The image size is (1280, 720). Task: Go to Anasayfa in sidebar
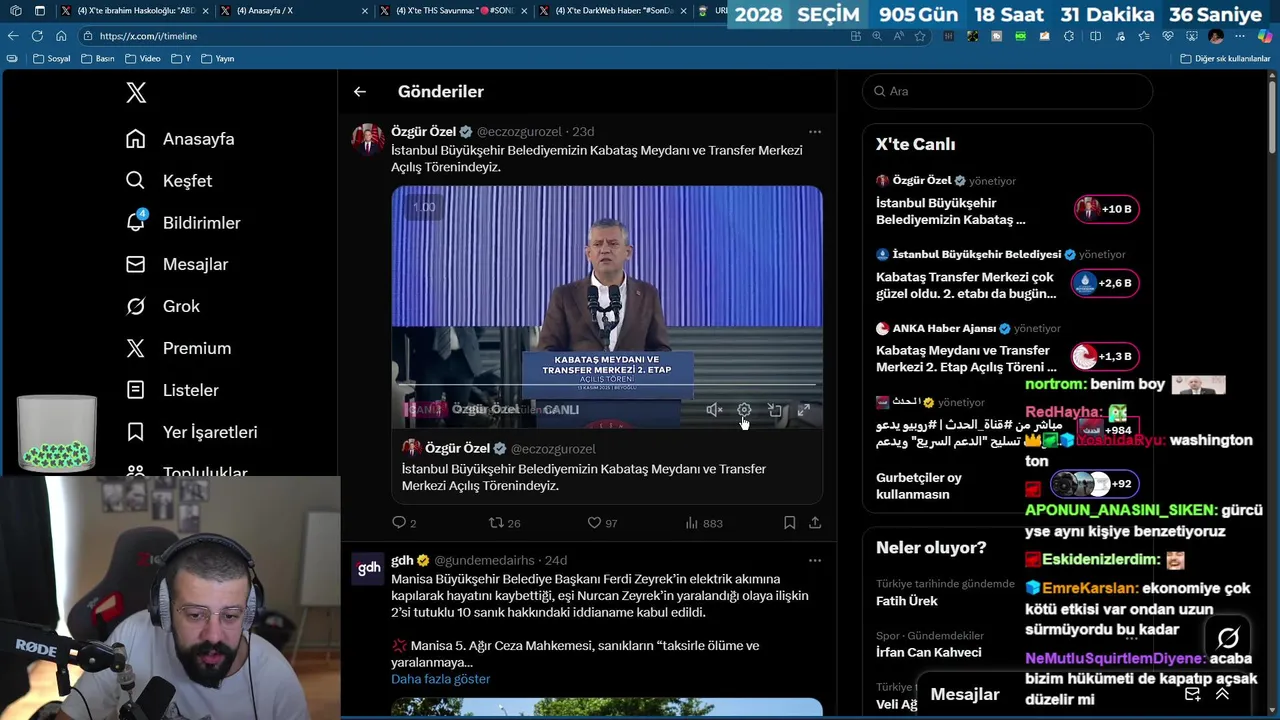(x=180, y=139)
